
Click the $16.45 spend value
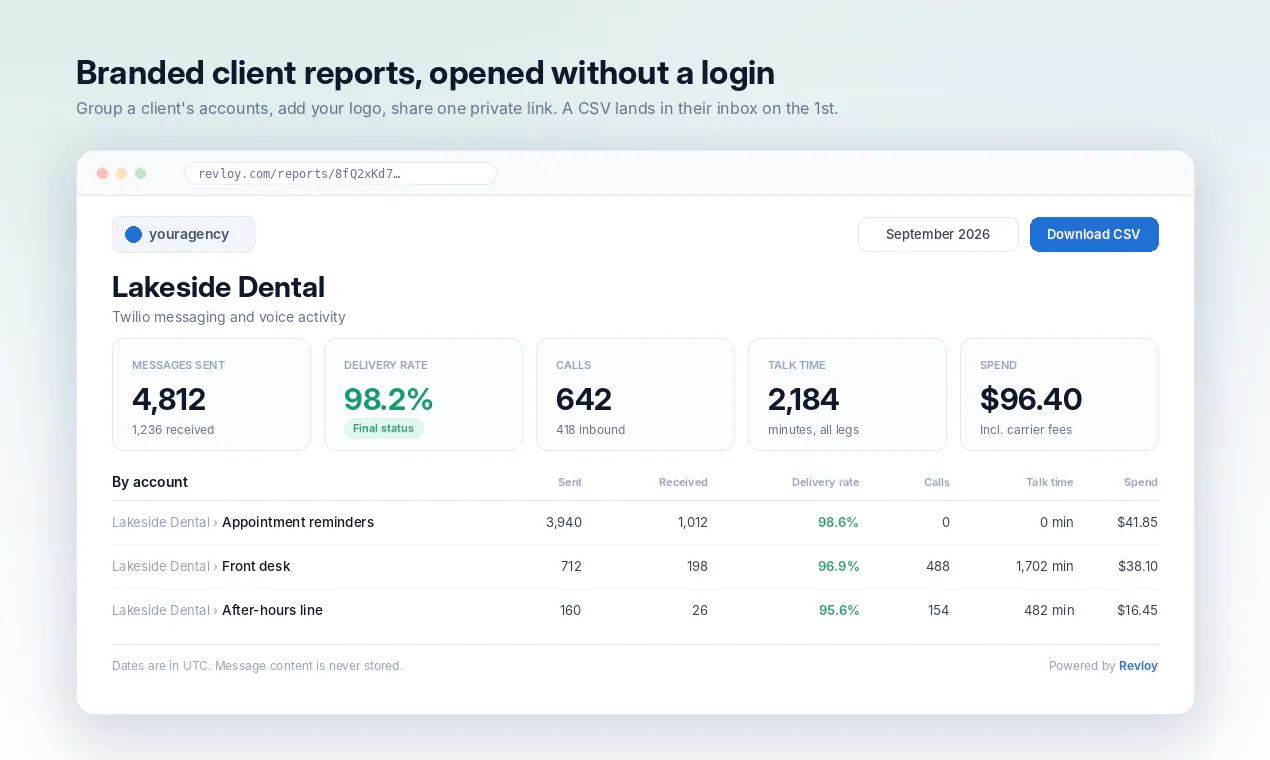click(1137, 610)
